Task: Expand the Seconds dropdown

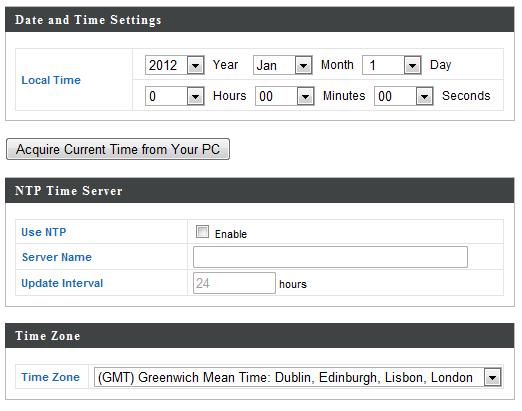Action: pyautogui.click(x=404, y=96)
